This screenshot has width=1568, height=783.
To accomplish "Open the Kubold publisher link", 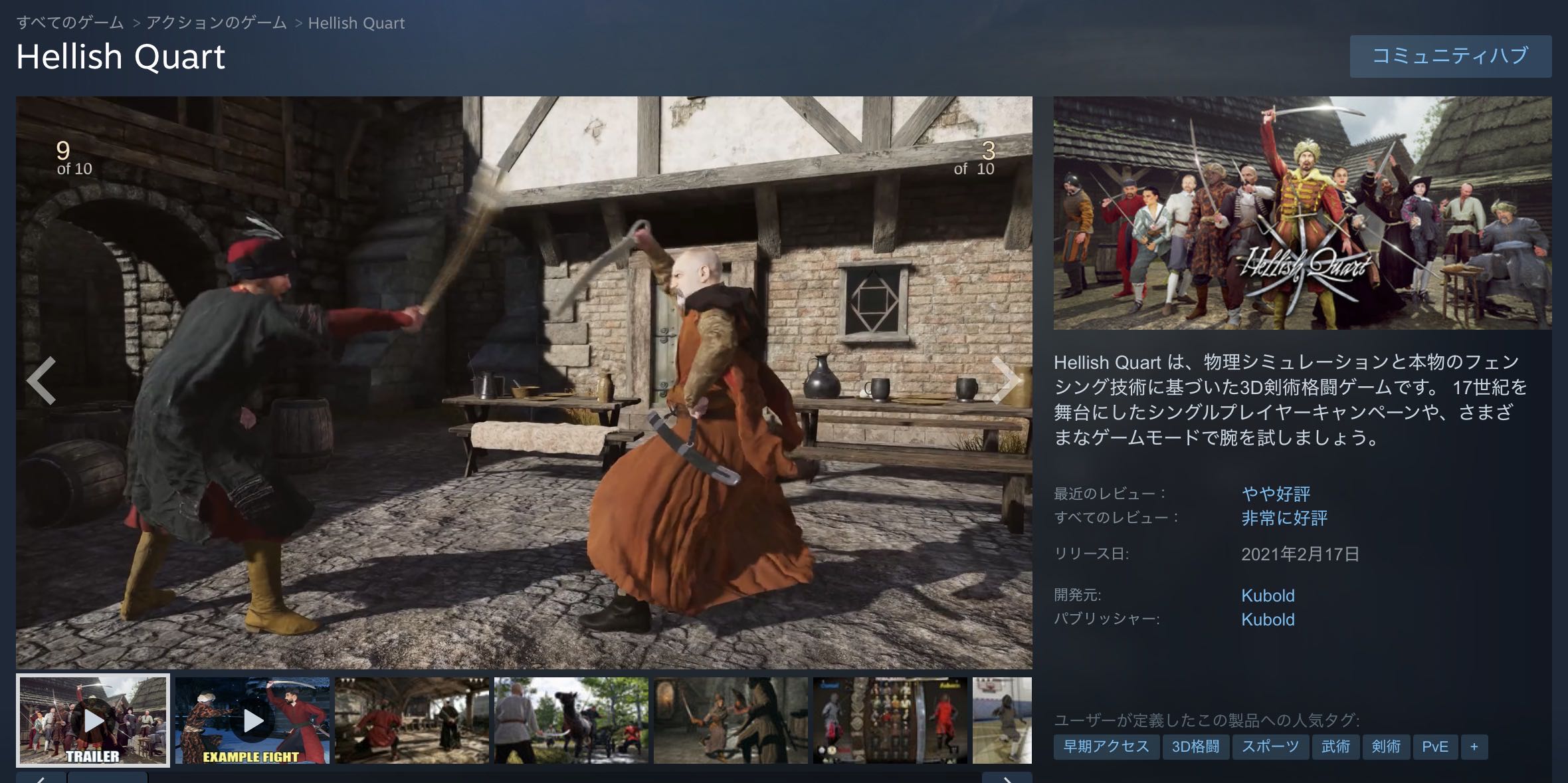I will [x=1268, y=619].
